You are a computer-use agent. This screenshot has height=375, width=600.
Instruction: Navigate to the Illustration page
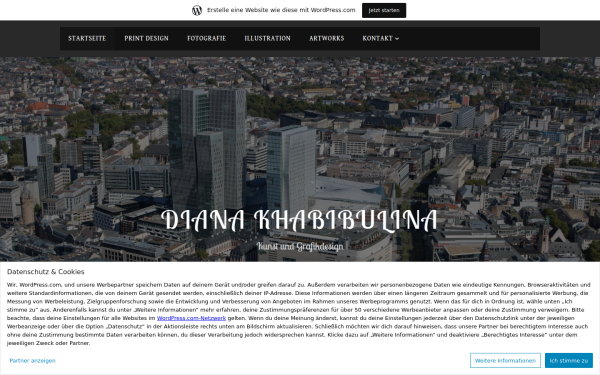[267, 38]
